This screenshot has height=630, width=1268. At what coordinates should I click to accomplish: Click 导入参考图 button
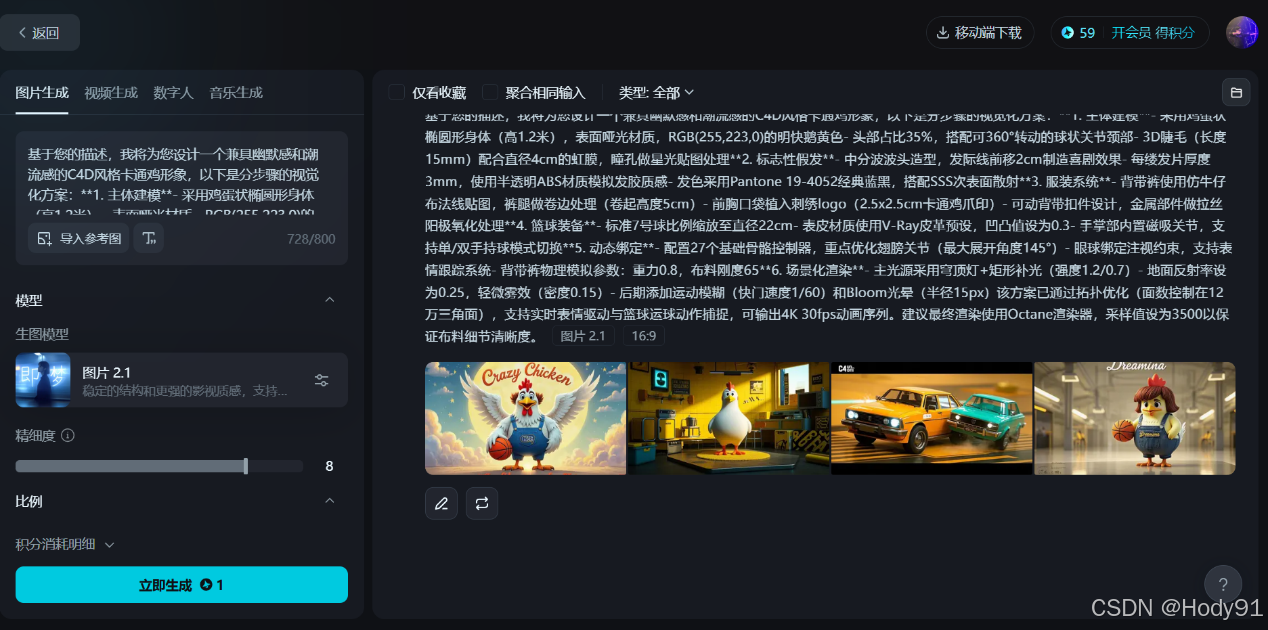click(x=78, y=238)
